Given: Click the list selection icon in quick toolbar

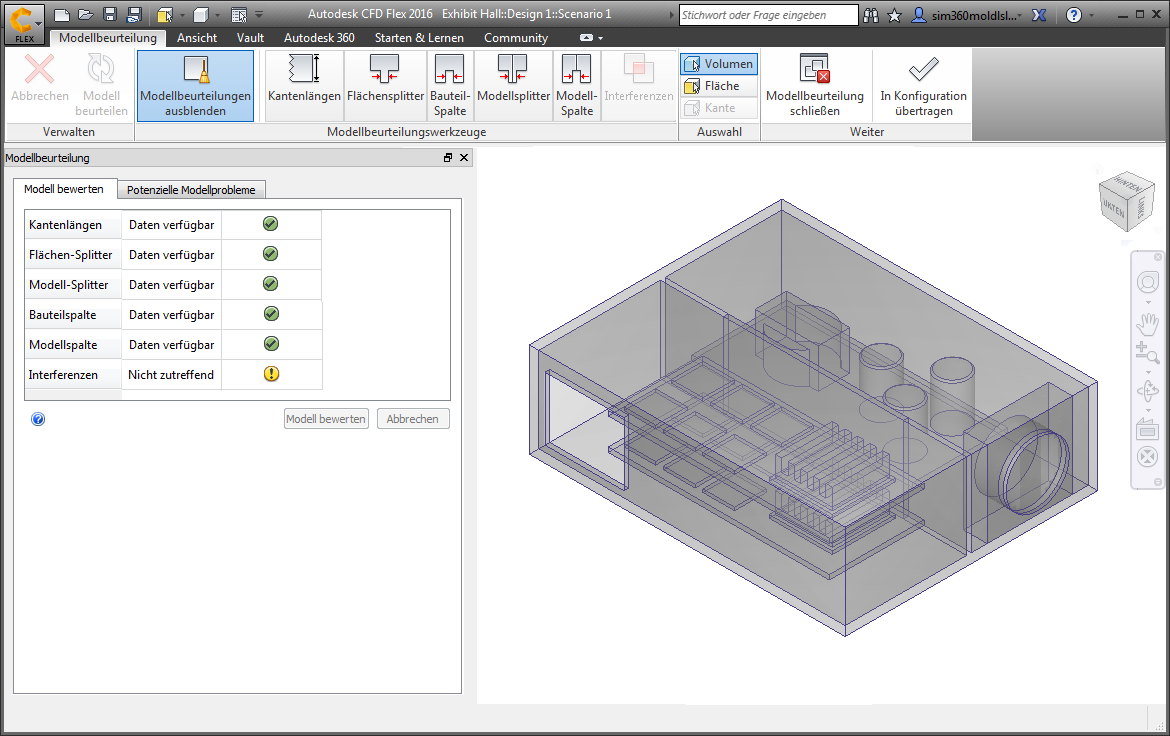Looking at the screenshot, I should [239, 15].
